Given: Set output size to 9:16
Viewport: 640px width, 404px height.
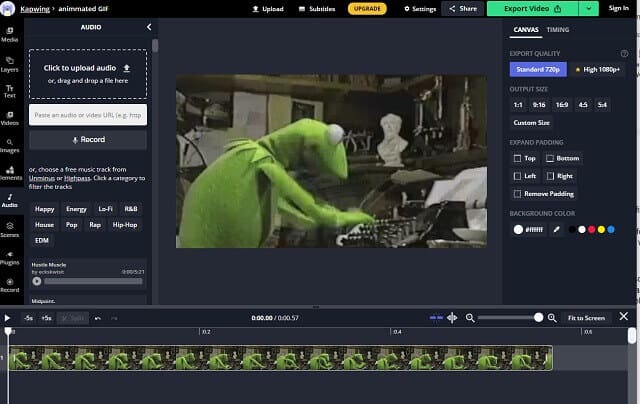Looking at the screenshot, I should point(539,105).
